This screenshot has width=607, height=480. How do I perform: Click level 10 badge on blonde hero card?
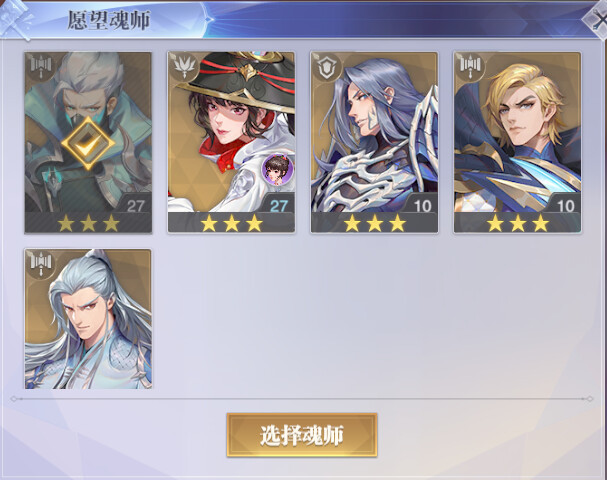click(x=565, y=205)
